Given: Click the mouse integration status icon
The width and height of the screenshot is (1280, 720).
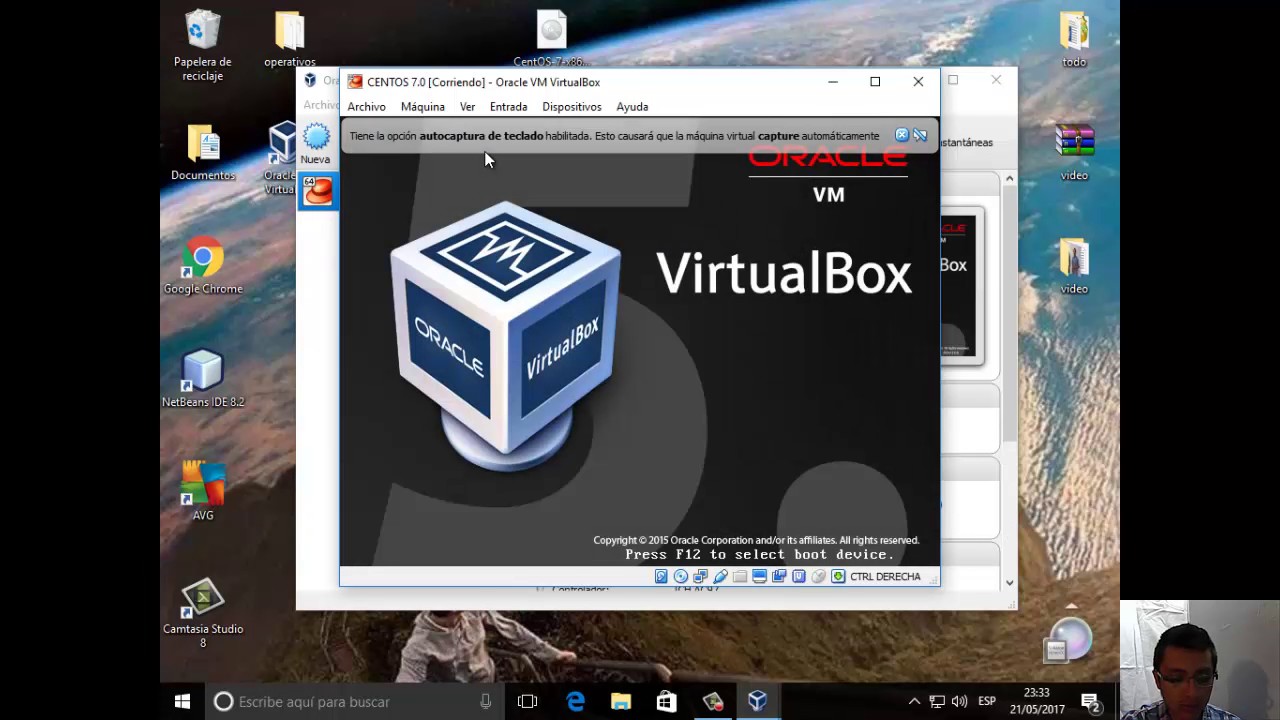Looking at the screenshot, I should pos(818,576).
